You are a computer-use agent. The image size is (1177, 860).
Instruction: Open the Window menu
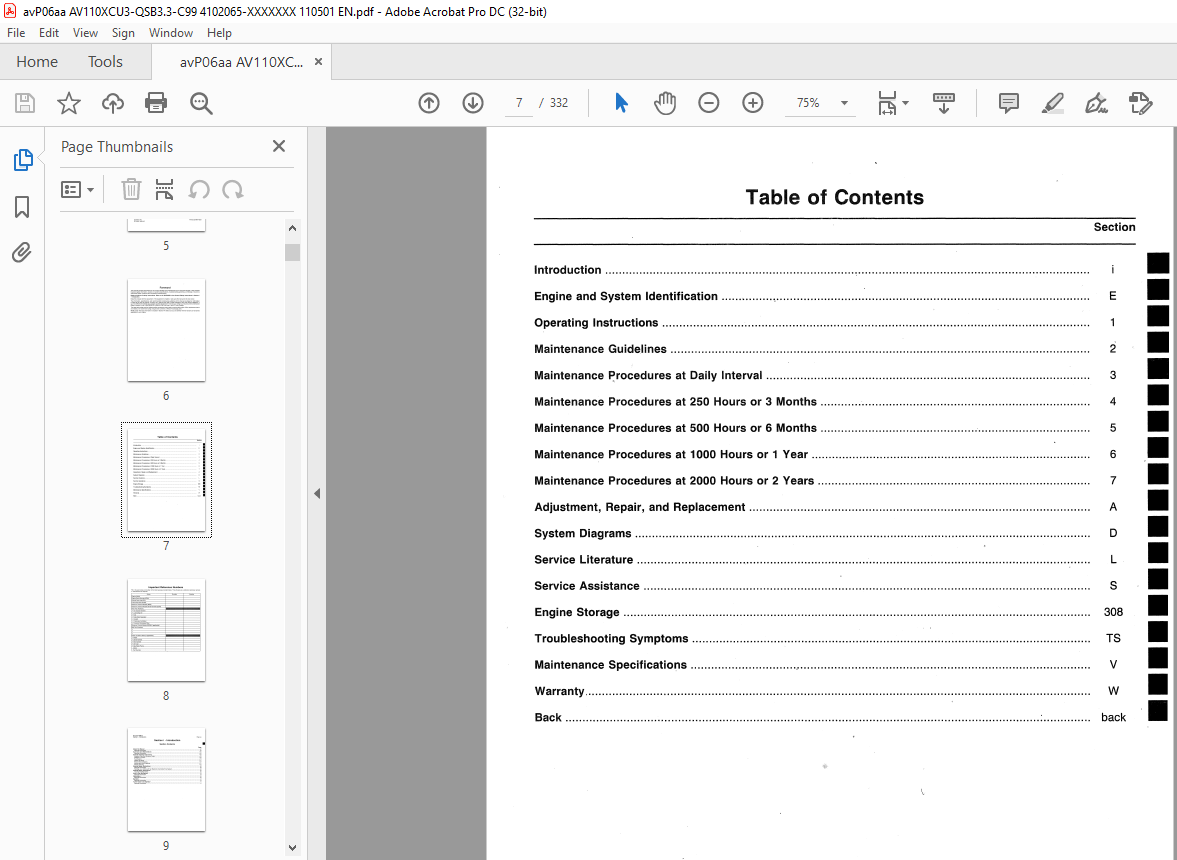click(170, 33)
